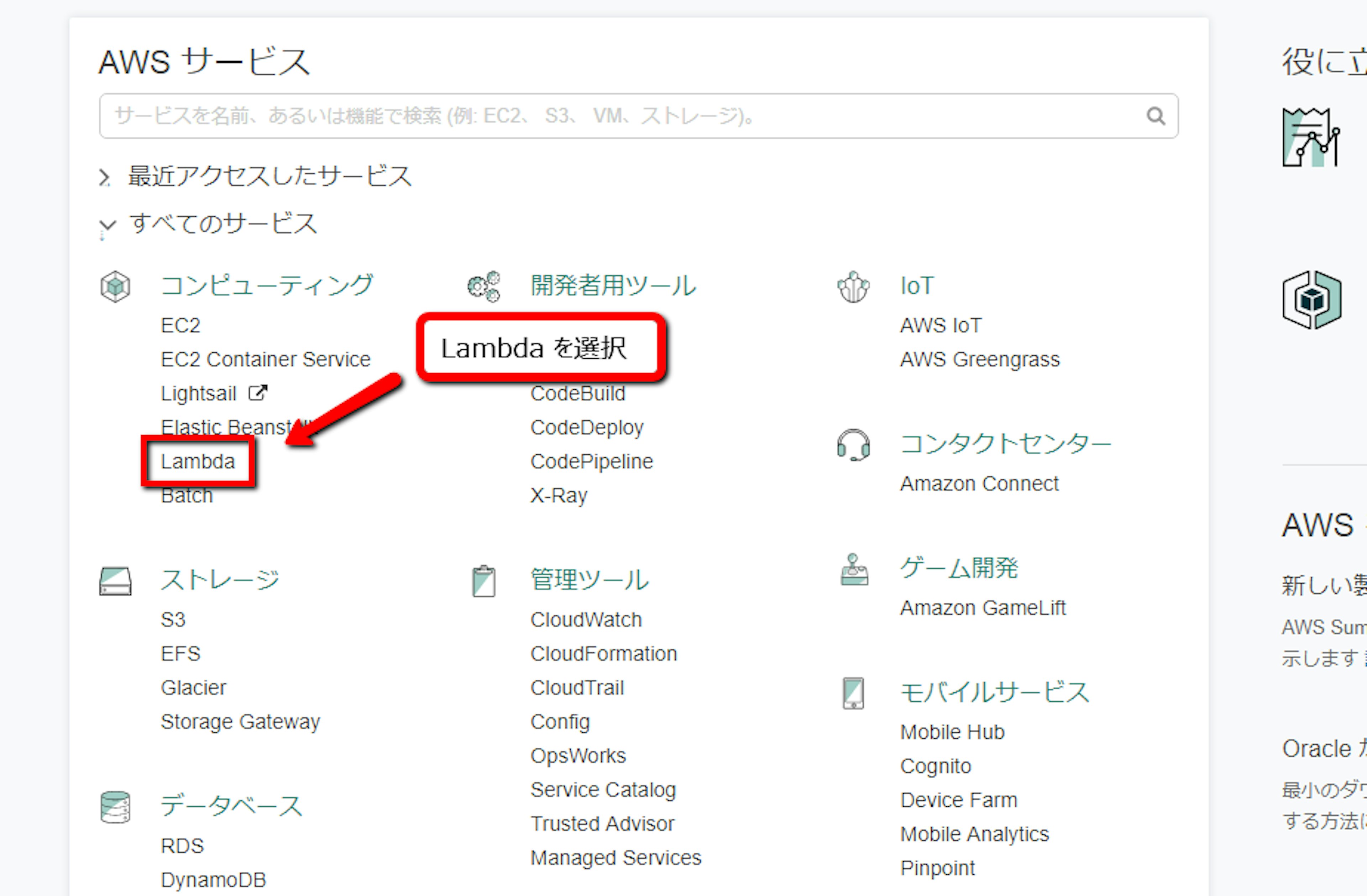This screenshot has width=1367, height=896.
Task: Click Lightsail external link icon
Action: (x=258, y=393)
